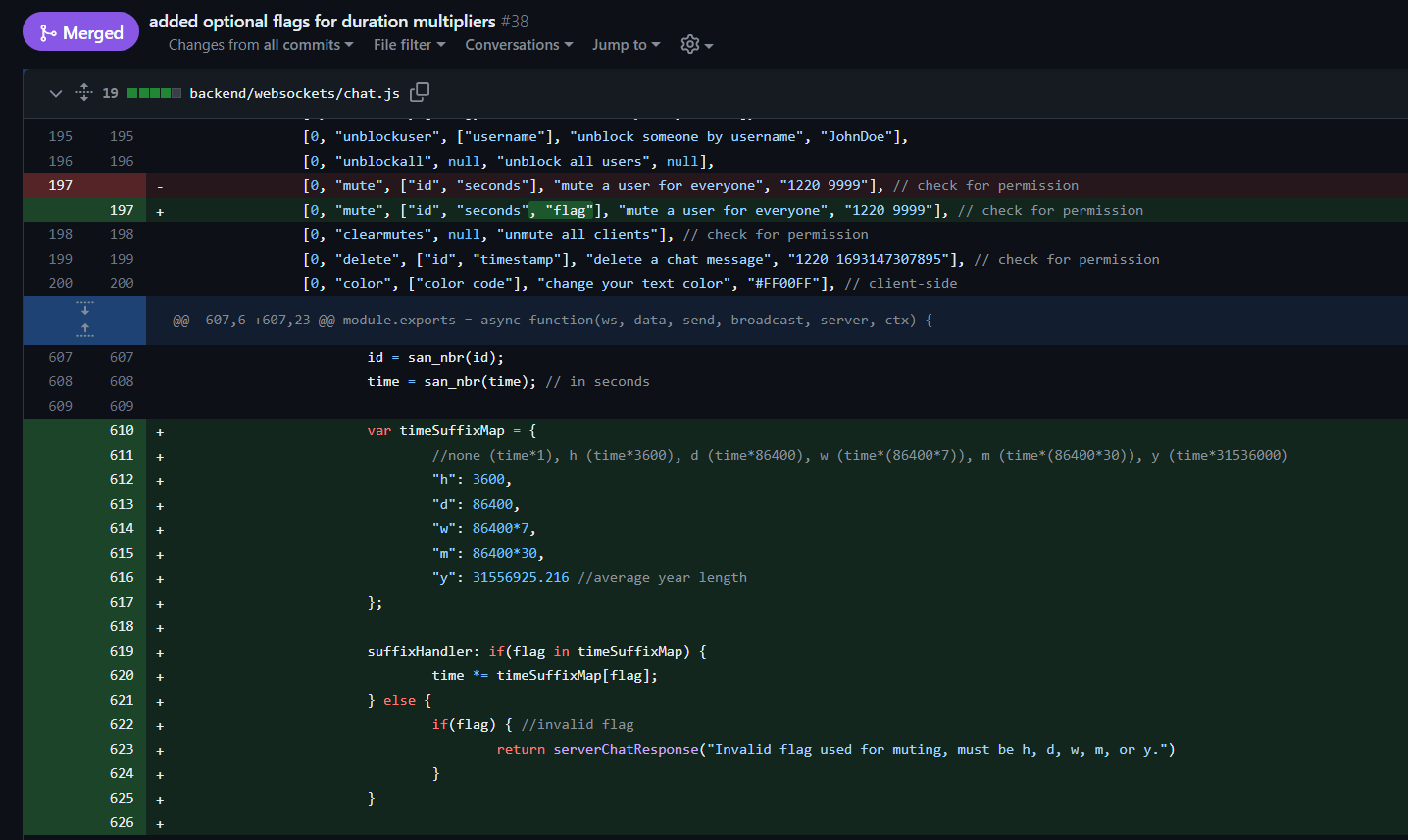Select added line number 610
Image resolution: width=1408 pixels, height=840 pixels.
coord(122,430)
